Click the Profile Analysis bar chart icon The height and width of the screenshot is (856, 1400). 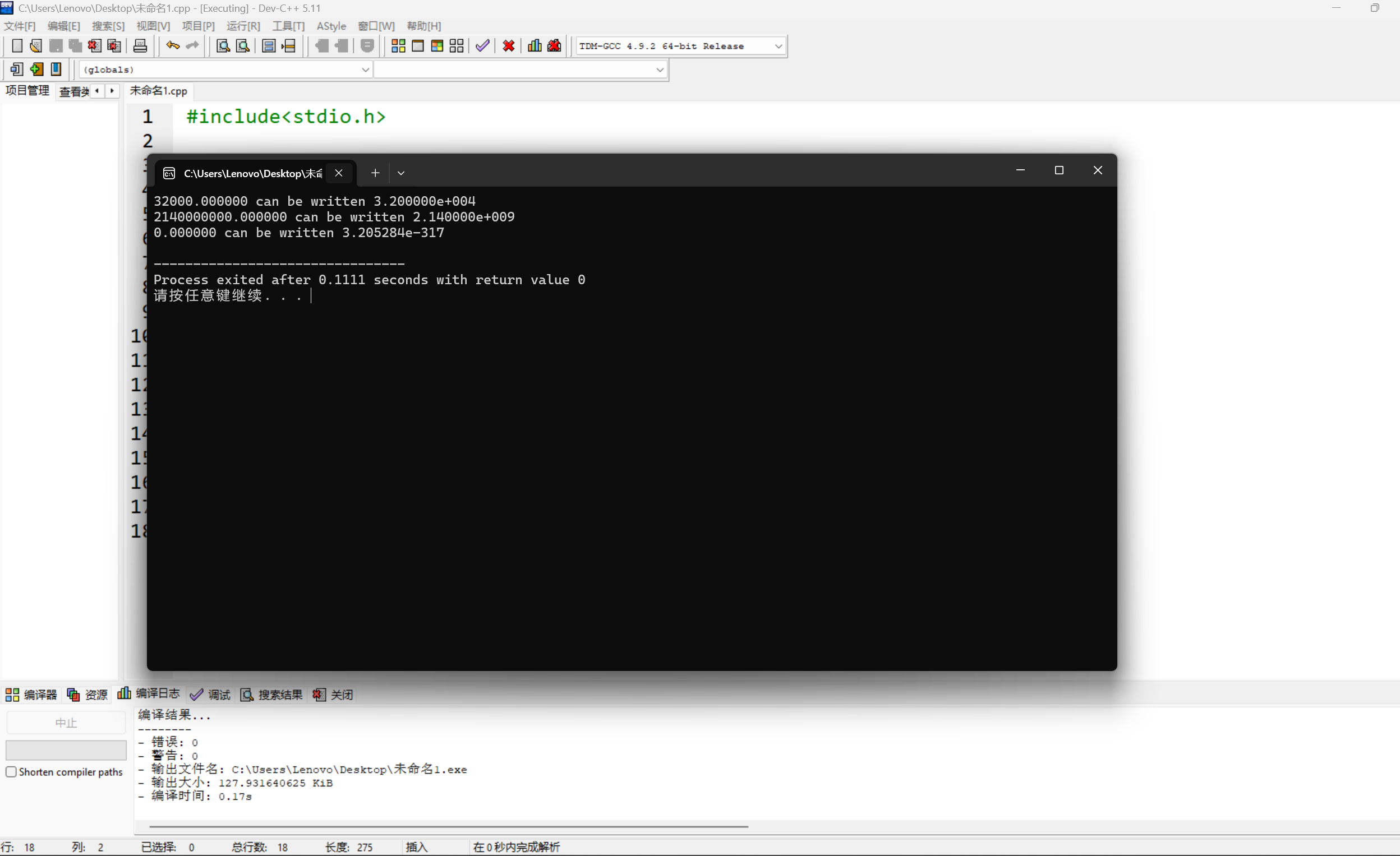click(534, 46)
